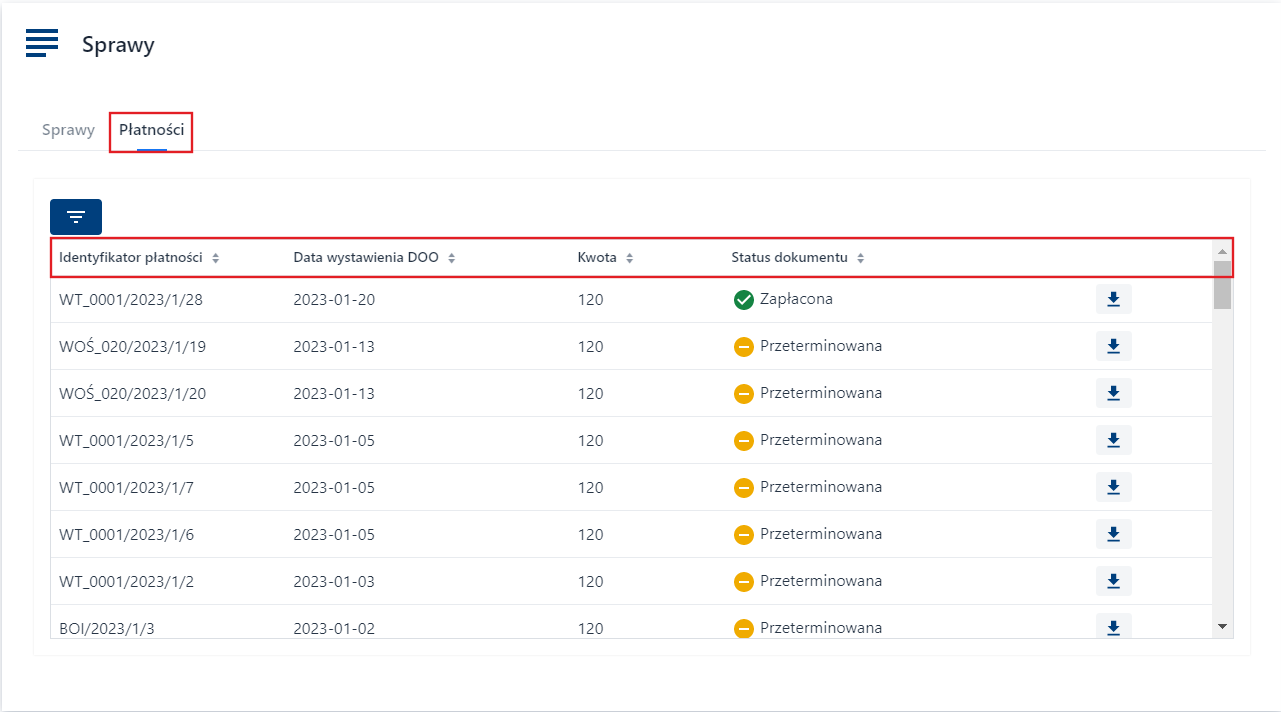This screenshot has width=1281, height=712.
Task: Download document for WT_0001/2023/1/2
Action: (1113, 581)
